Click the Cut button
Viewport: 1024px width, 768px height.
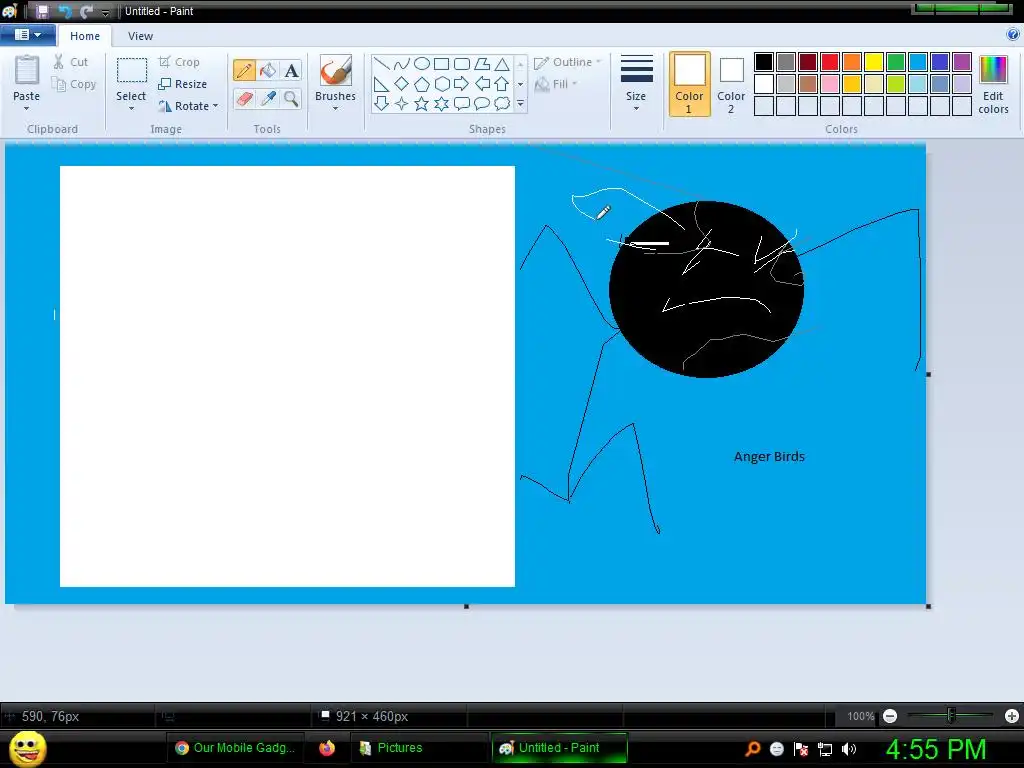pyautogui.click(x=71, y=62)
